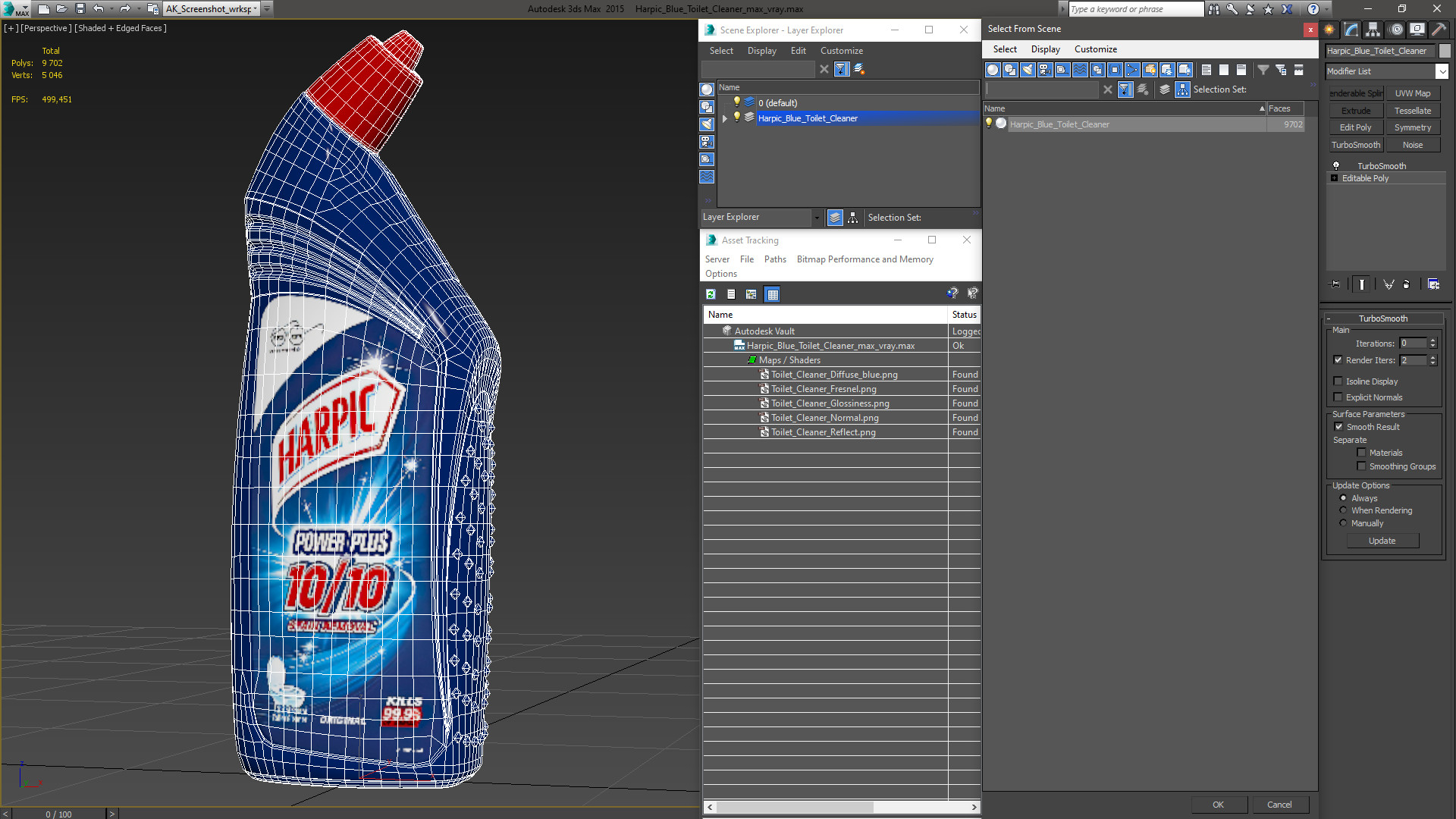This screenshot has height=819, width=1456.
Task: Toggle TurboSmooth modifier light bulb
Action: pos(1336,165)
